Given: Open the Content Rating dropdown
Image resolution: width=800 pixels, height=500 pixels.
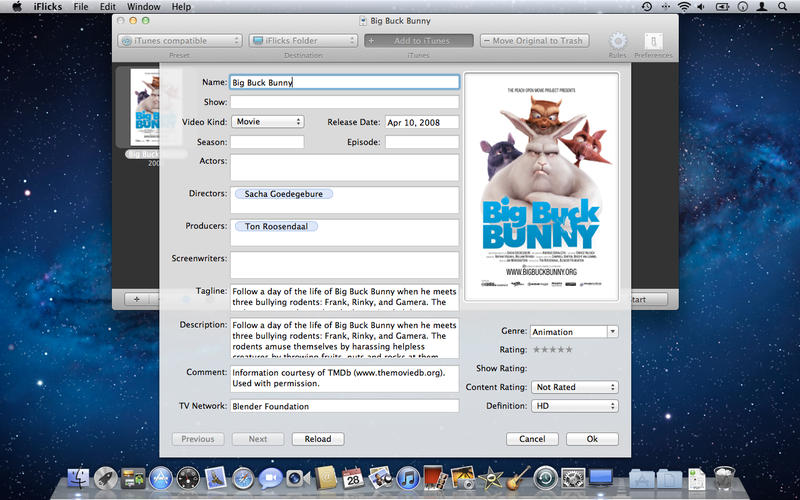Looking at the screenshot, I should coord(574,387).
